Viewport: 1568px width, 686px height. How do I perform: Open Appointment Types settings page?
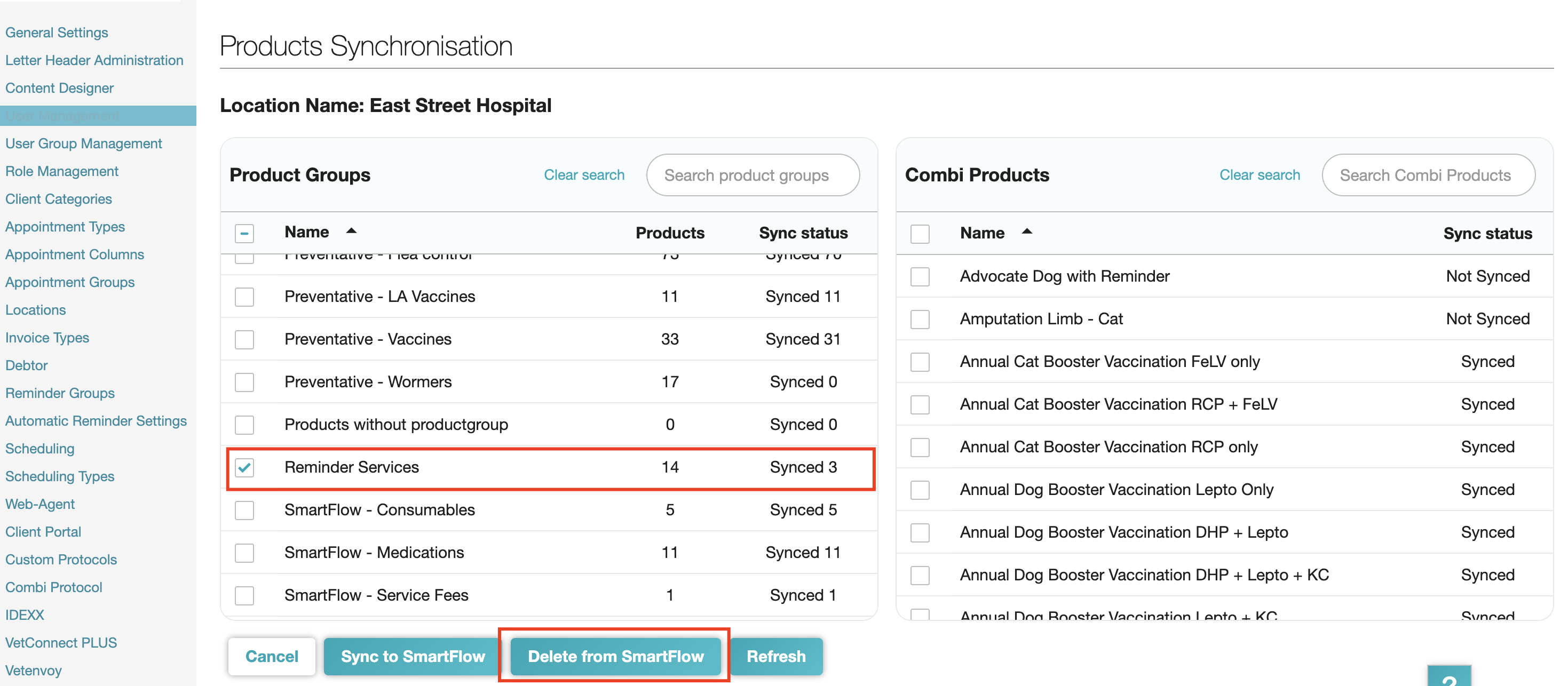point(65,226)
